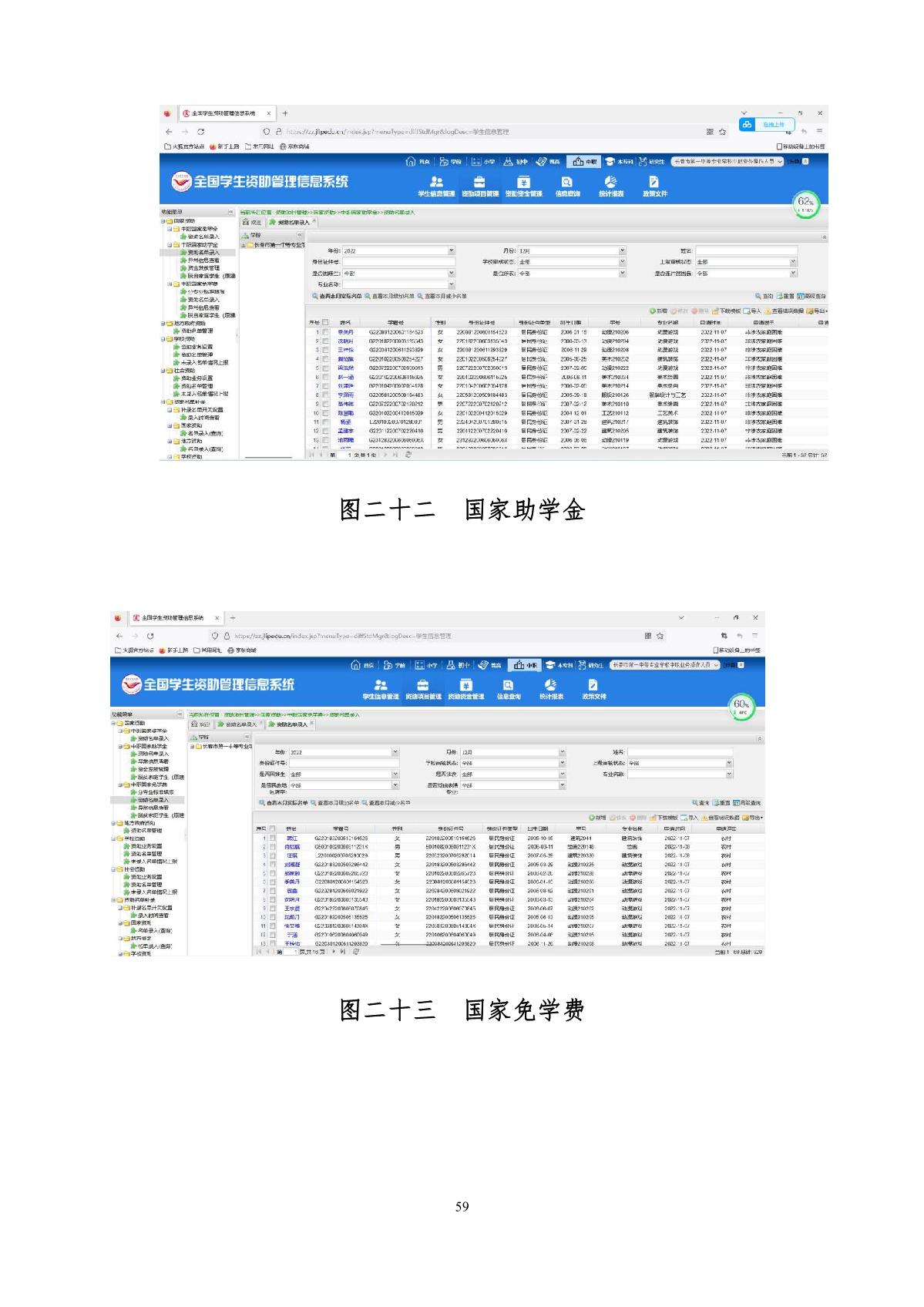
Task: Reload page in the 国家免学费 browser window
Action: pyautogui.click(x=150, y=636)
